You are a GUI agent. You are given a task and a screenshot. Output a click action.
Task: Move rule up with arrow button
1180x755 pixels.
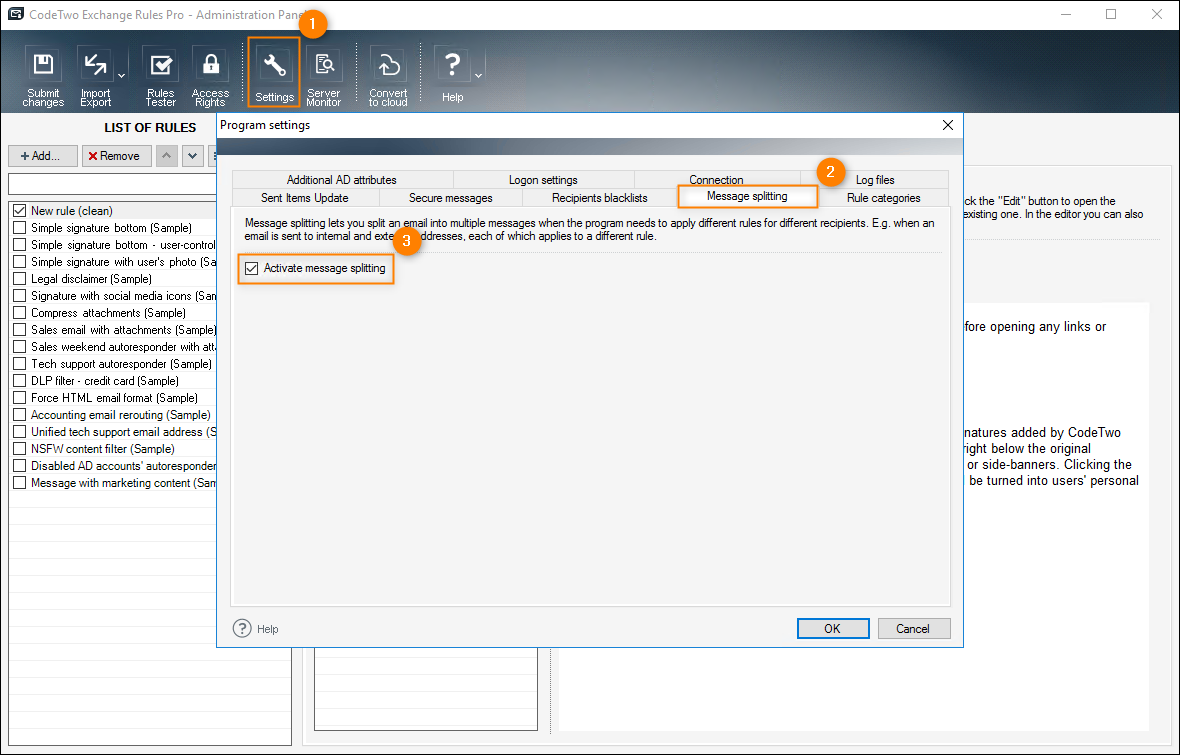[166, 156]
